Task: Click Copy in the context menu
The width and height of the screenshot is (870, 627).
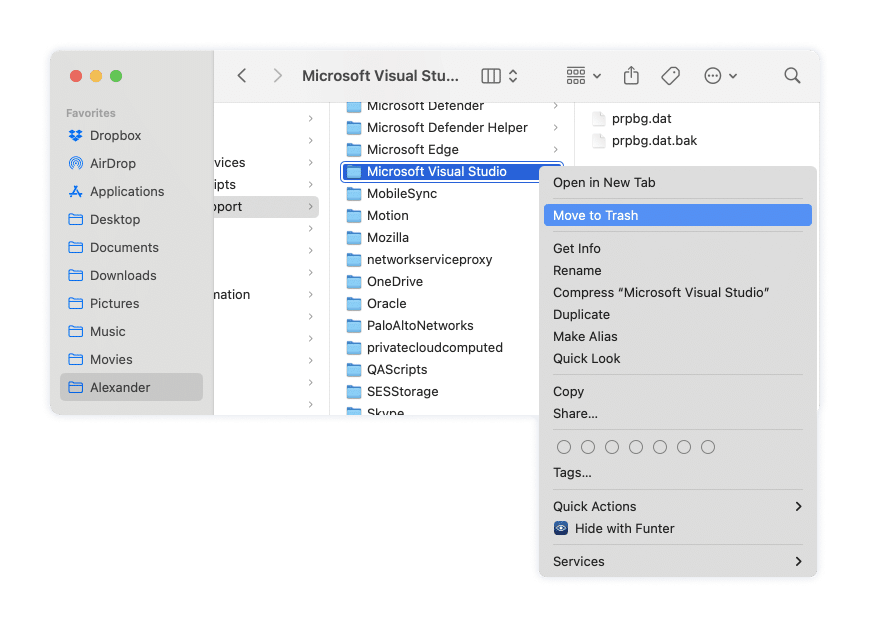Action: tap(677, 392)
